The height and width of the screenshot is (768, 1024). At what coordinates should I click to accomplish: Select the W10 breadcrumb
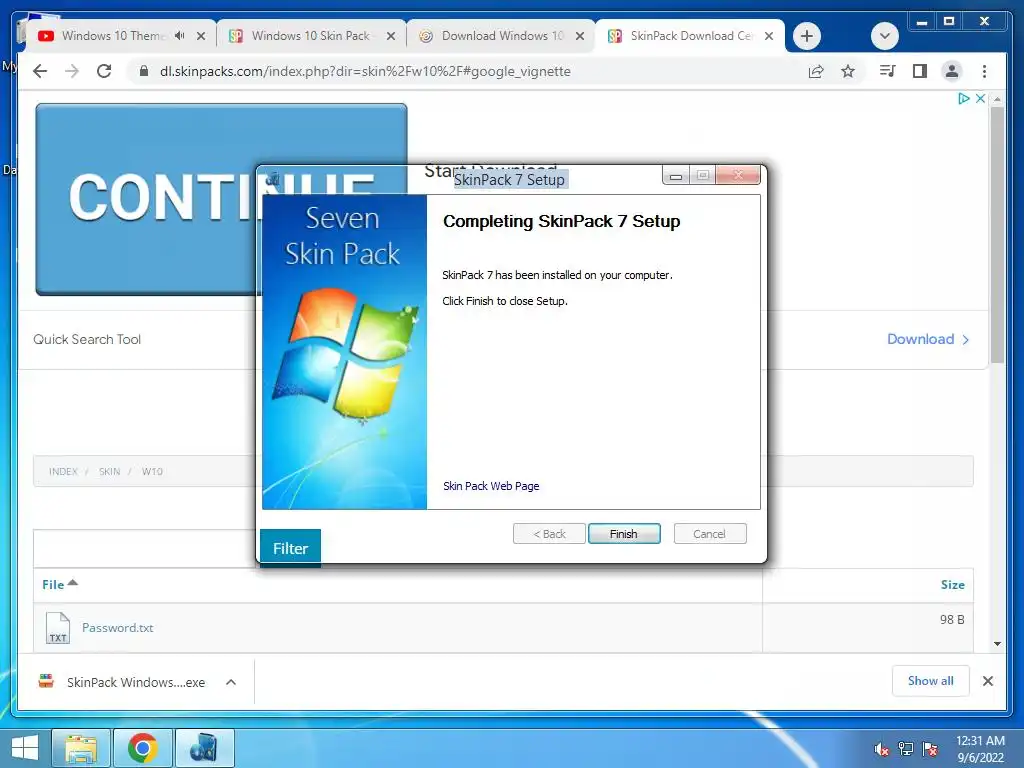point(152,472)
